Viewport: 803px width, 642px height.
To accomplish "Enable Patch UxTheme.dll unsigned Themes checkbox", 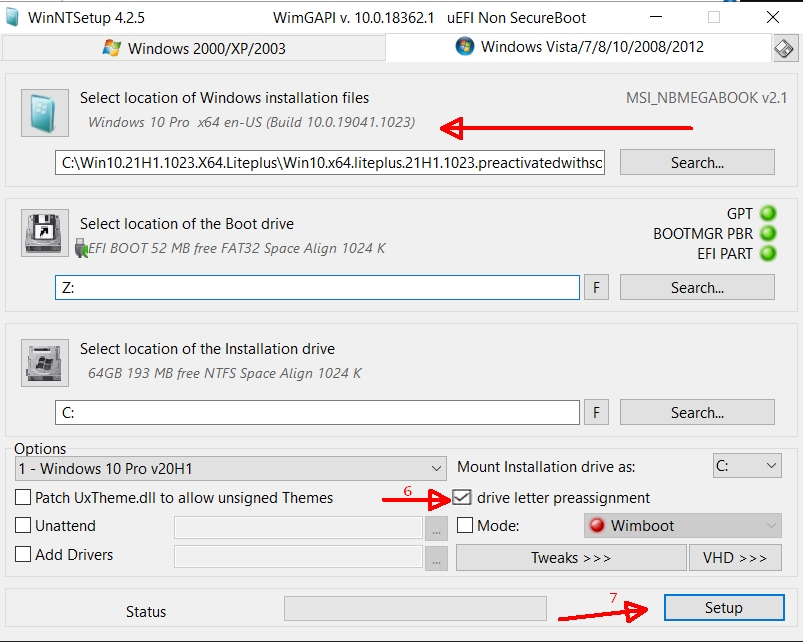I will point(23,497).
